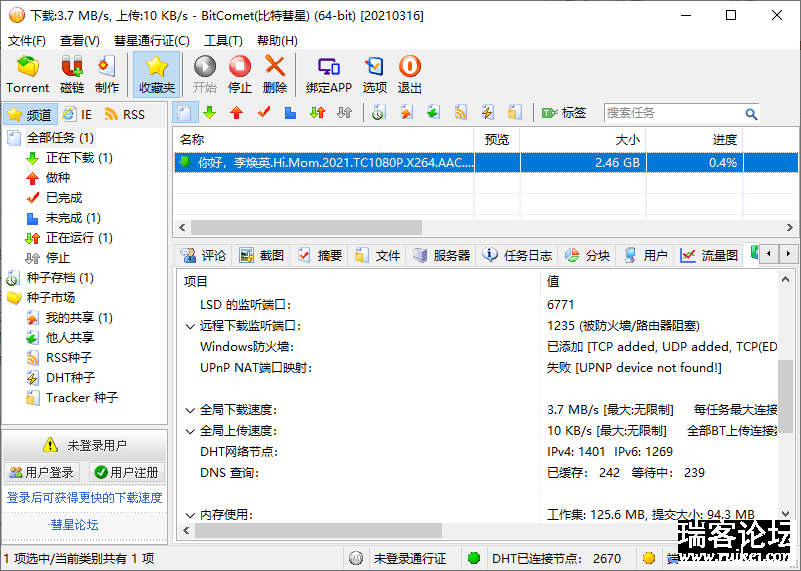Select DHT种子 tree item
Screen dimensions: 801x571
point(70,377)
